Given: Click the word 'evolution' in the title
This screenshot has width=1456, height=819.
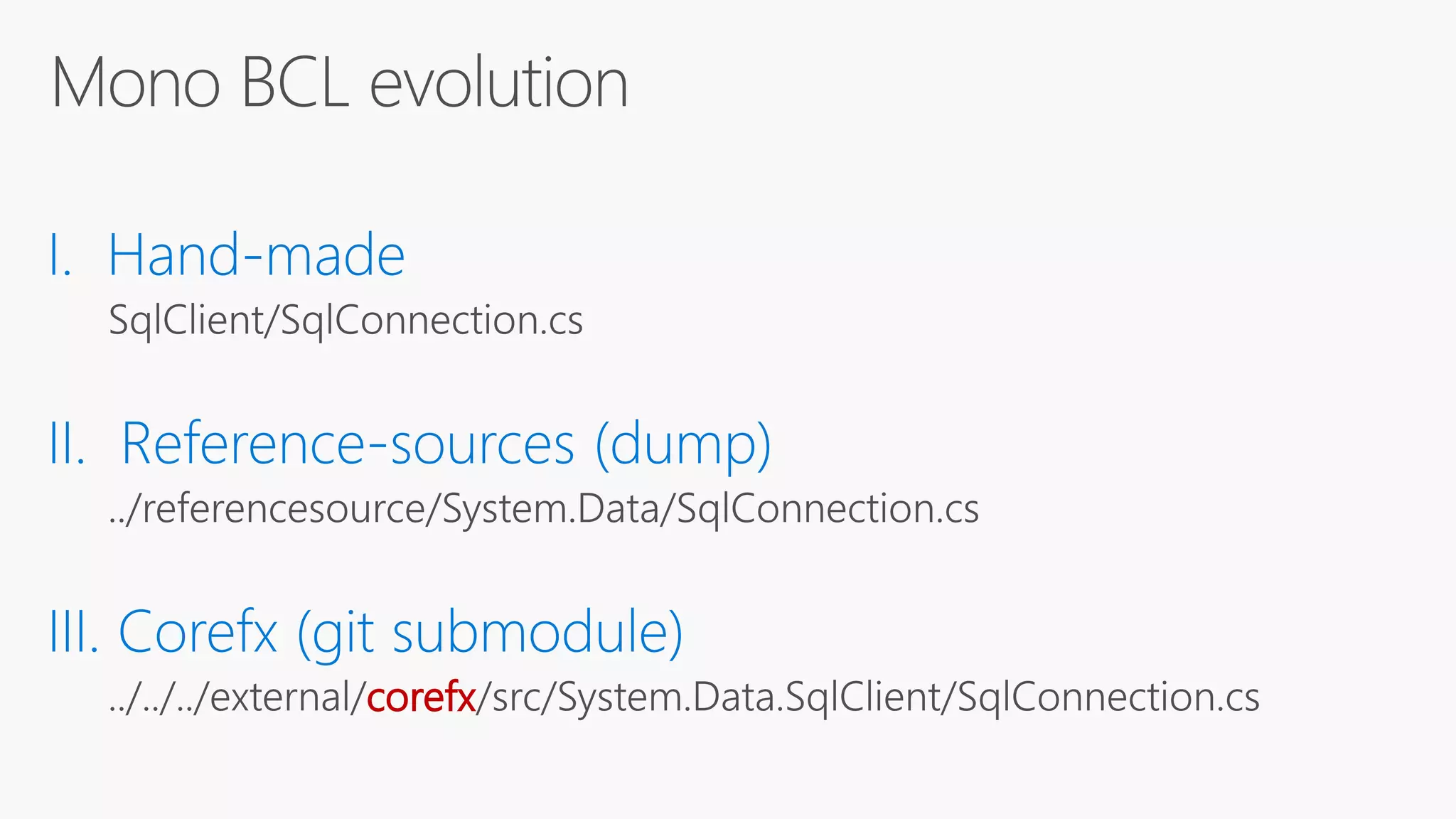Looking at the screenshot, I should [499, 84].
